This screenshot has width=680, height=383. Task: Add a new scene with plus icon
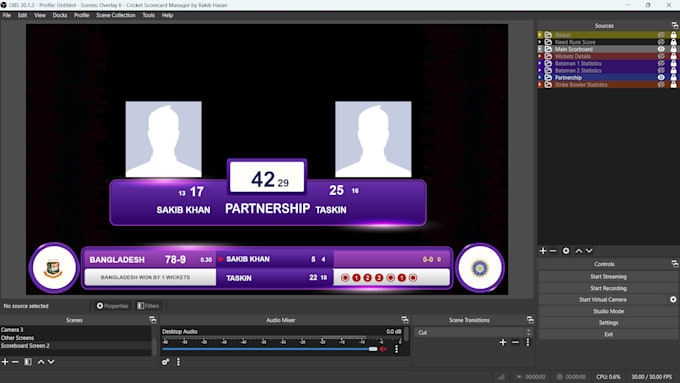tap(5, 362)
